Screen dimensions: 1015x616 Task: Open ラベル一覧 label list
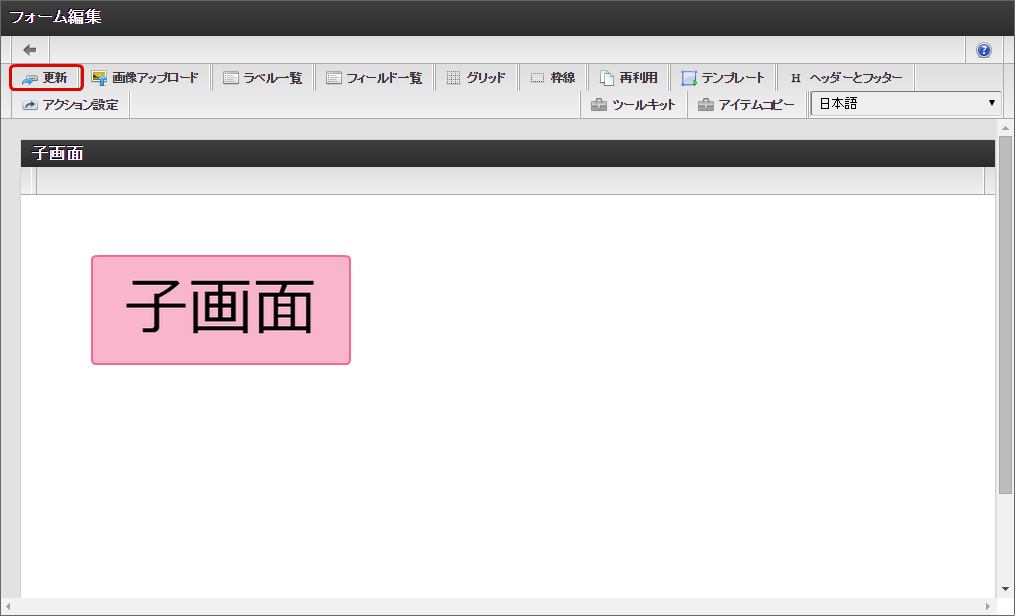(x=262, y=78)
